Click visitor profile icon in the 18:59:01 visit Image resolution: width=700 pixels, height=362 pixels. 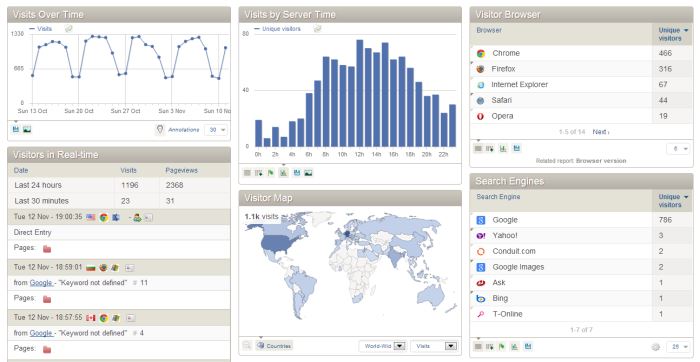(x=130, y=268)
